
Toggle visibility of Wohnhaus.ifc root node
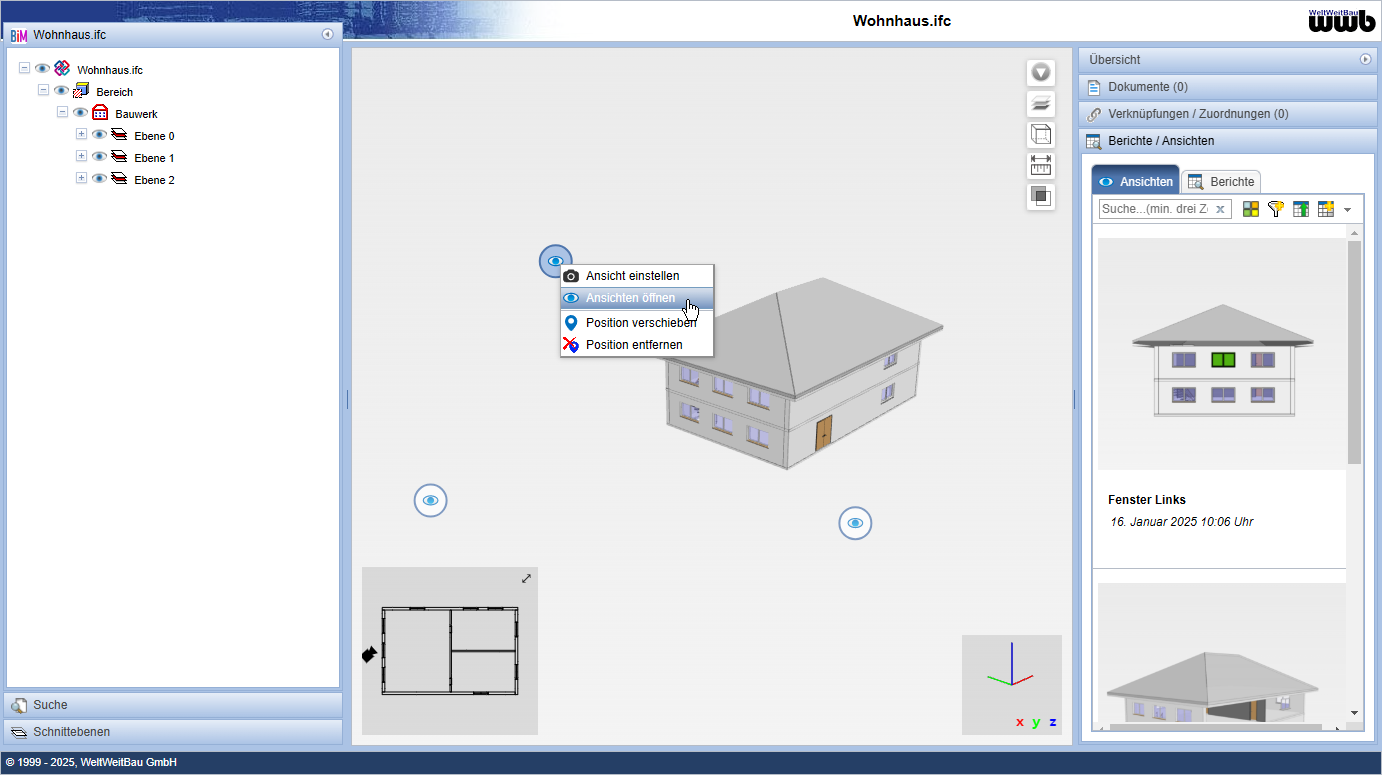[x=42, y=69]
